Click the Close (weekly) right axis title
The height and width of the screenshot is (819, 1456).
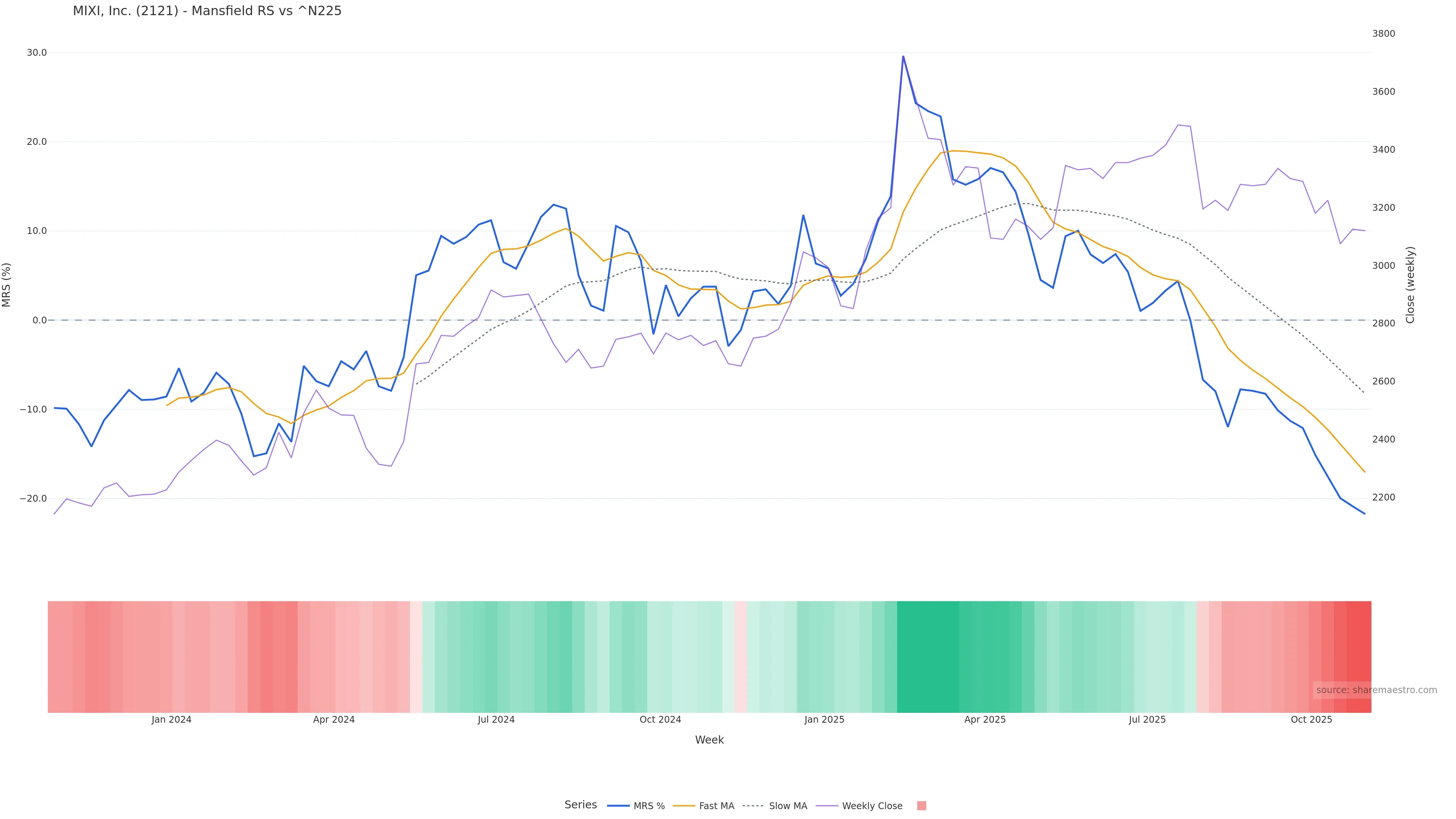click(x=1410, y=285)
